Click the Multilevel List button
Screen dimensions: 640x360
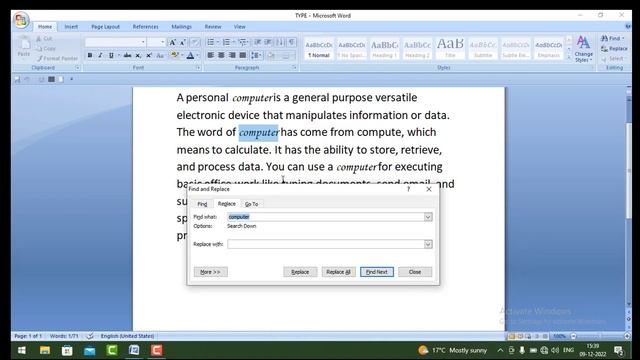click(242, 42)
